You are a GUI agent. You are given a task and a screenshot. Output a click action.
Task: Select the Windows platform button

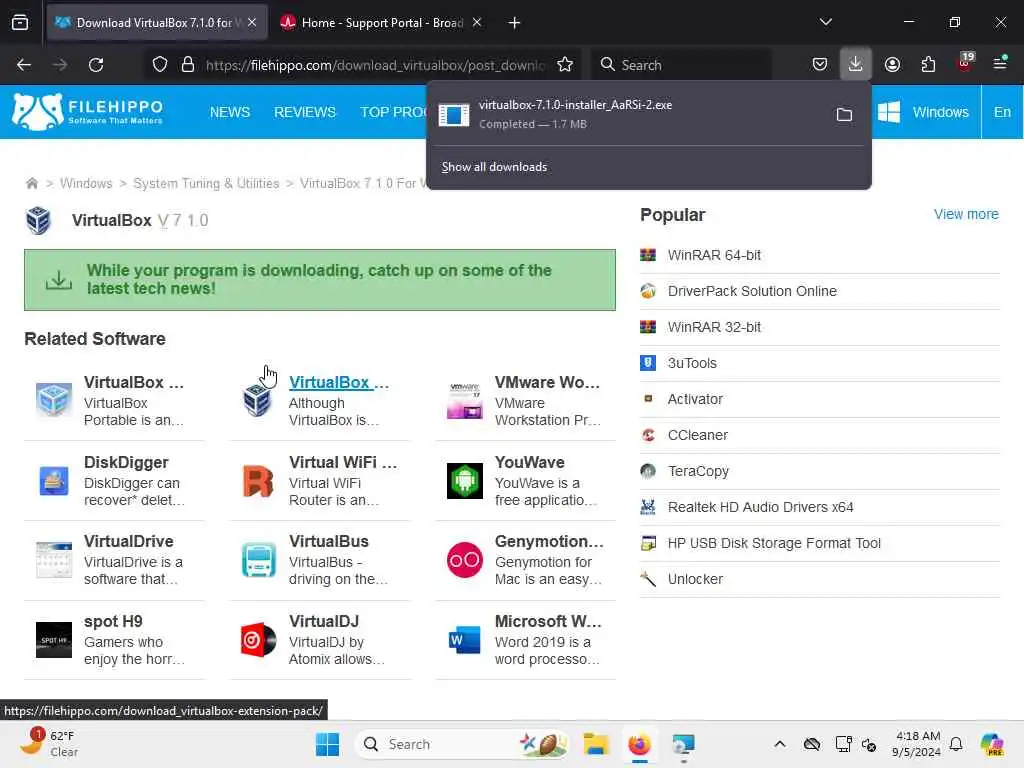pyautogui.click(x=923, y=112)
